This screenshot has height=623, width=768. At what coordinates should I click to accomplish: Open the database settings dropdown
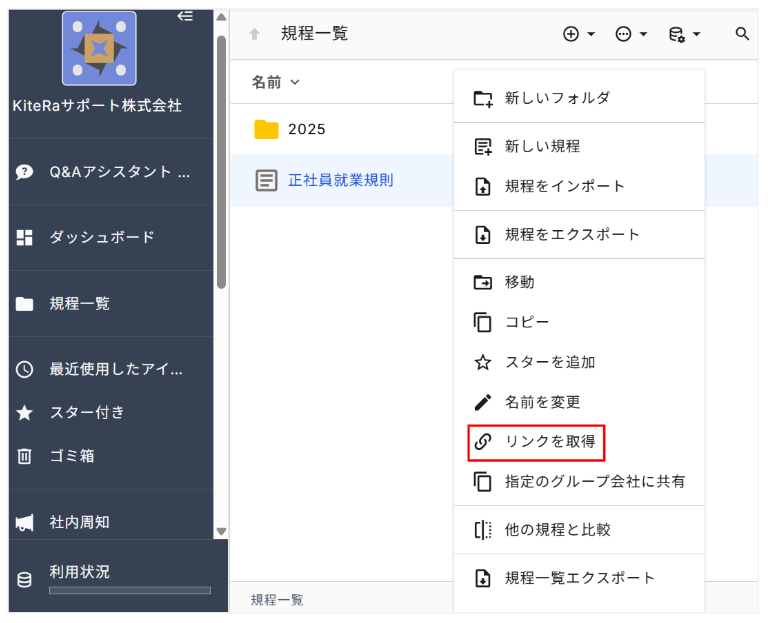pos(684,34)
